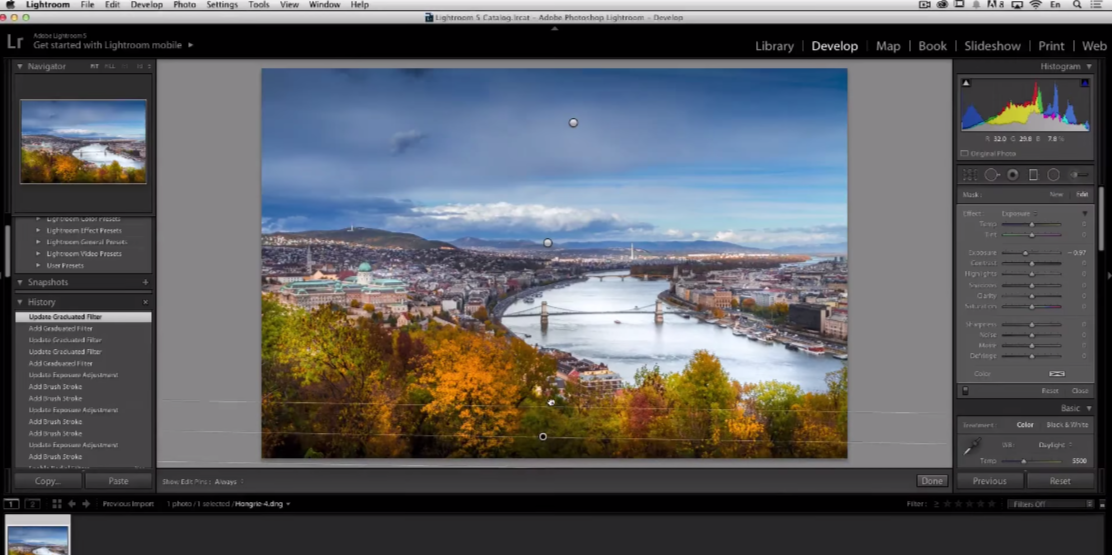
Task: Open the WB Daylight preset dropdown
Action: click(x=1054, y=444)
